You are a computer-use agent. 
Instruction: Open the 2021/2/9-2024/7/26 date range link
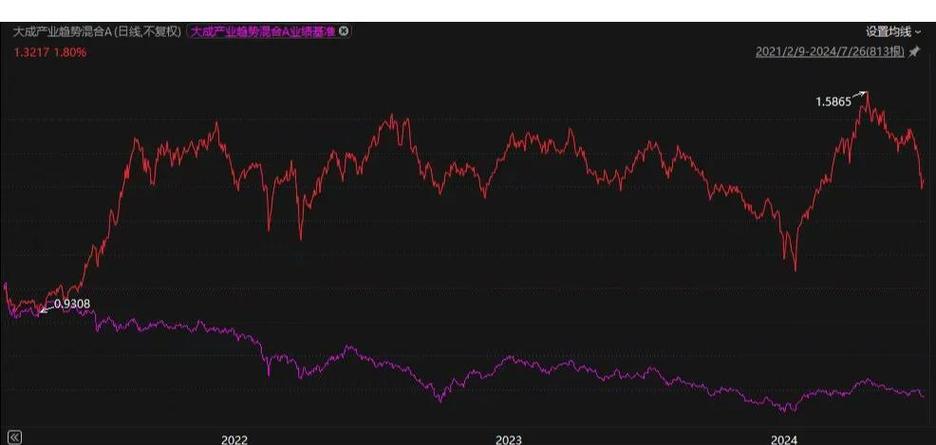pyautogui.click(x=829, y=52)
